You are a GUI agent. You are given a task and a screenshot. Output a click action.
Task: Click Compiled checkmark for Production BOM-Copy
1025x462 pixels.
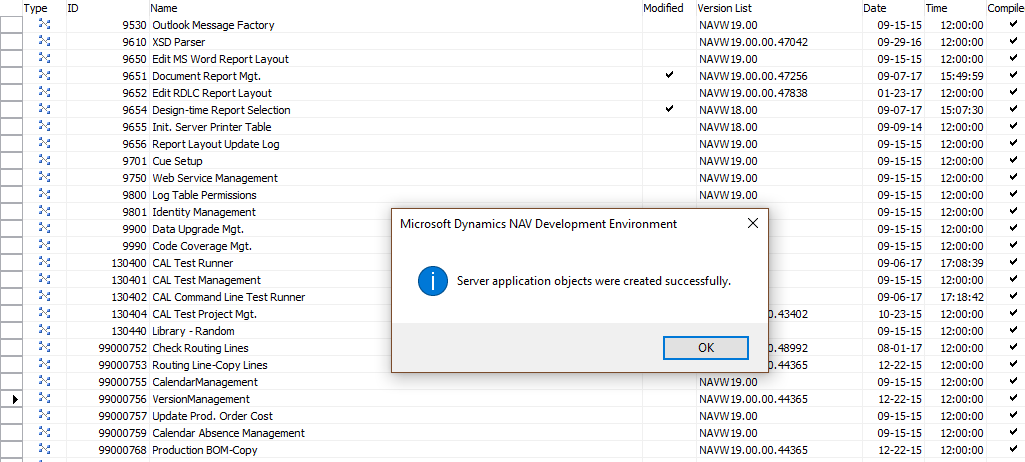(1013, 449)
